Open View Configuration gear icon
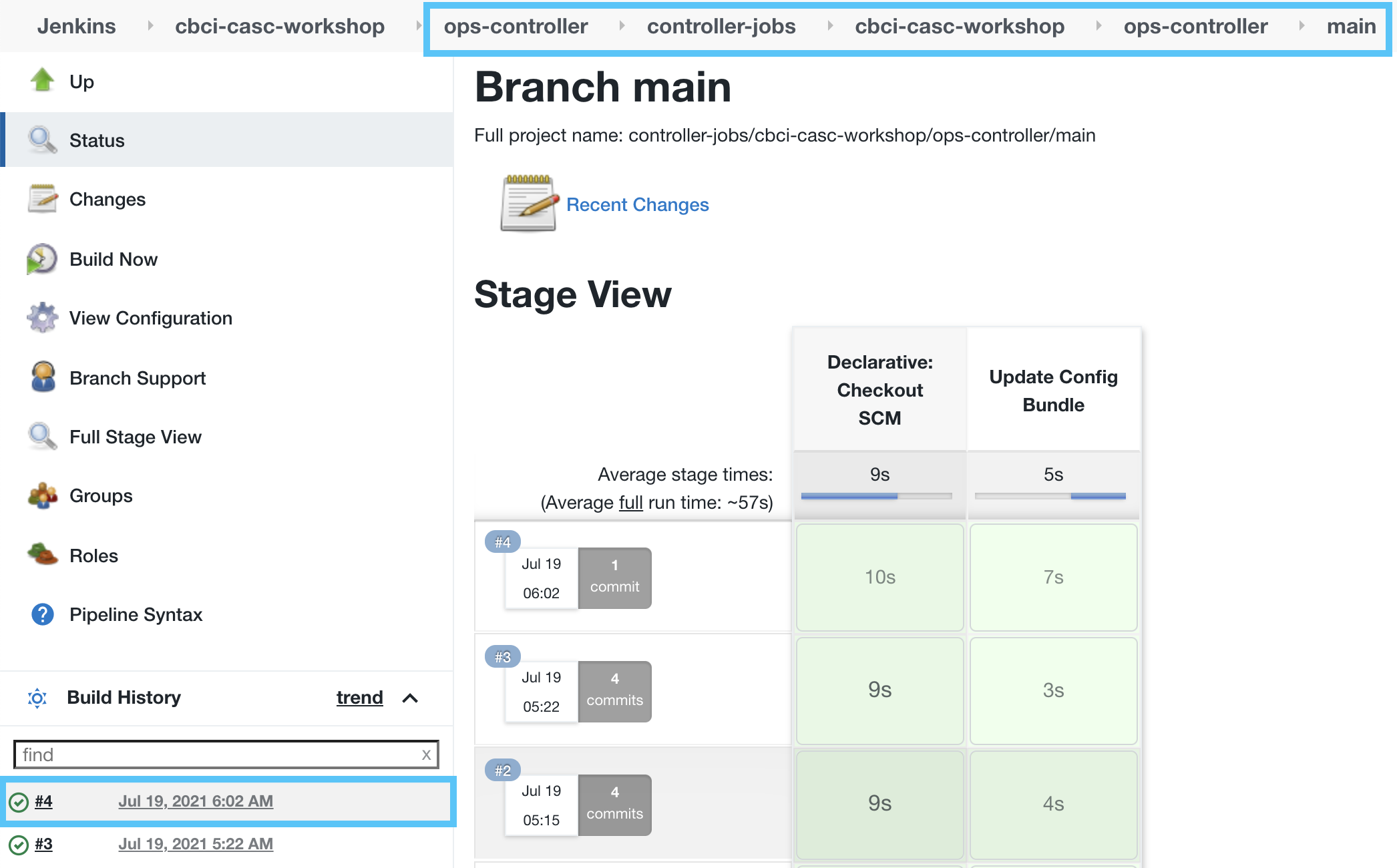Image resolution: width=1397 pixels, height=868 pixels. point(42,318)
